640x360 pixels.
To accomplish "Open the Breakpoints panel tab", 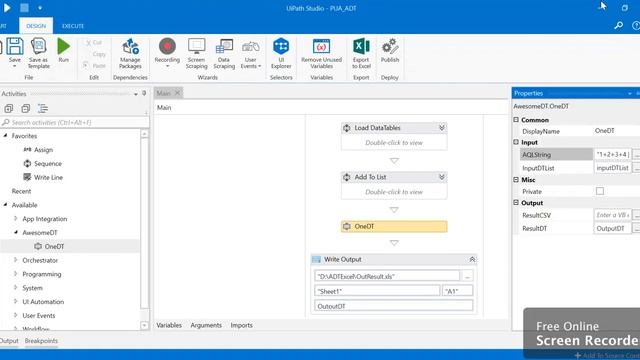I will (x=41, y=341).
